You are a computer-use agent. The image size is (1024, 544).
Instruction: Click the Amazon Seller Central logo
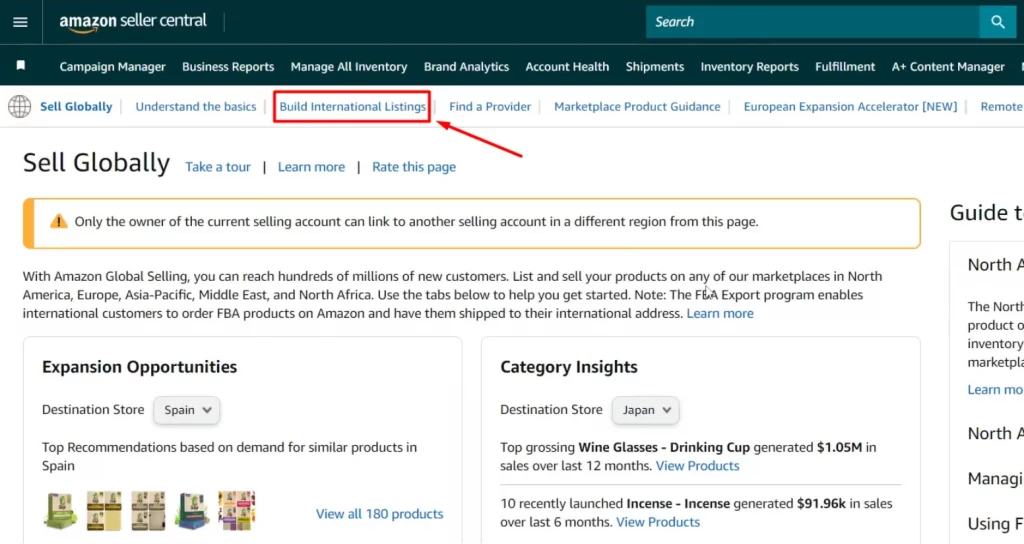[133, 22]
